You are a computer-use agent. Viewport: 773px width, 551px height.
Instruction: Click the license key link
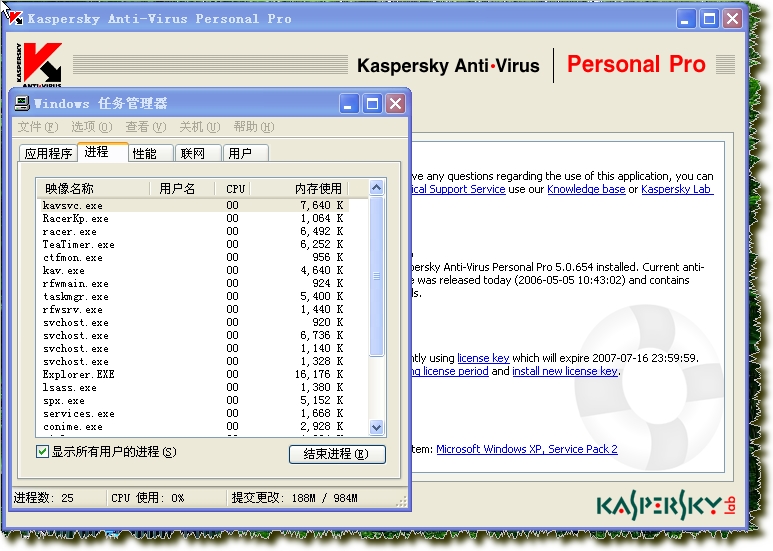click(483, 358)
